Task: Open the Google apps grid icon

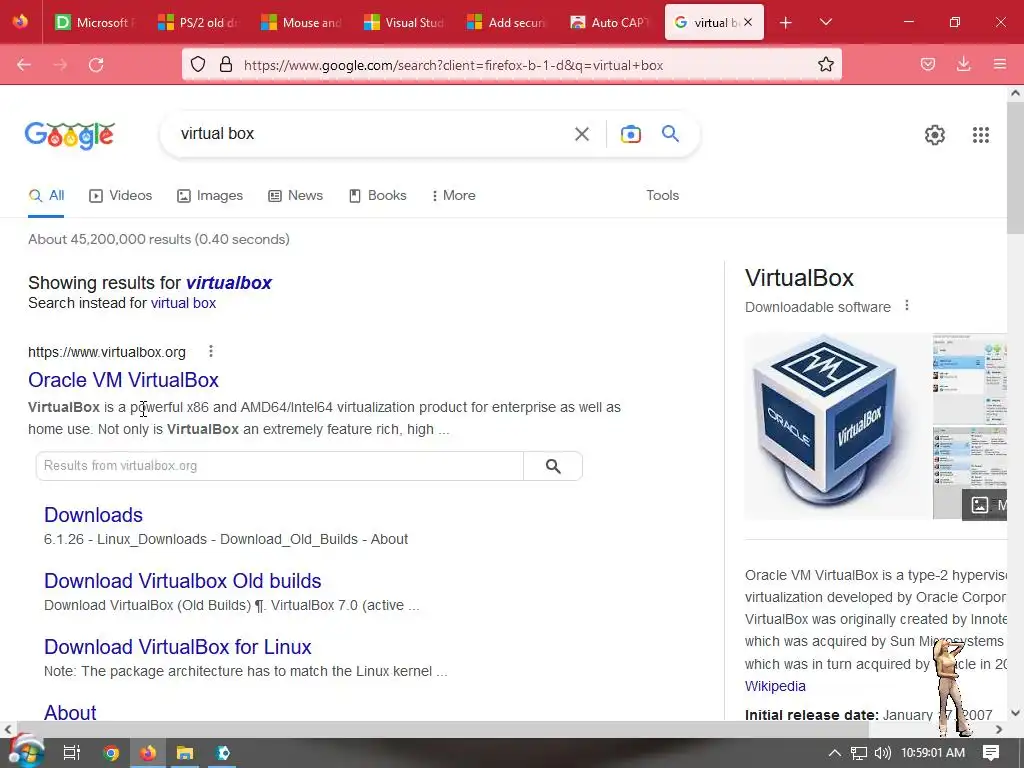Action: coord(980,135)
